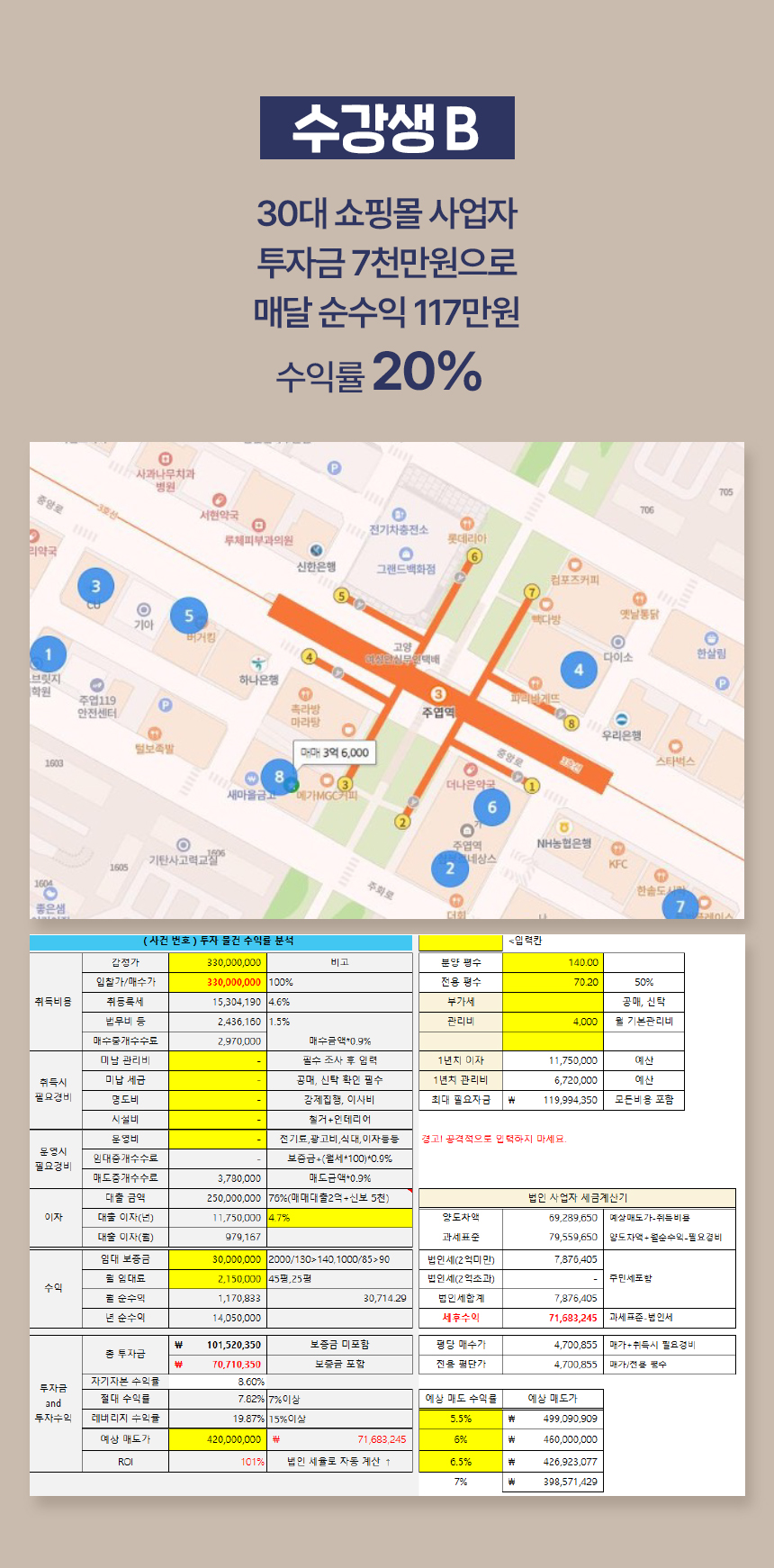
Task: Click blue cluster marker 4 near 다이소
Action: [x=579, y=670]
